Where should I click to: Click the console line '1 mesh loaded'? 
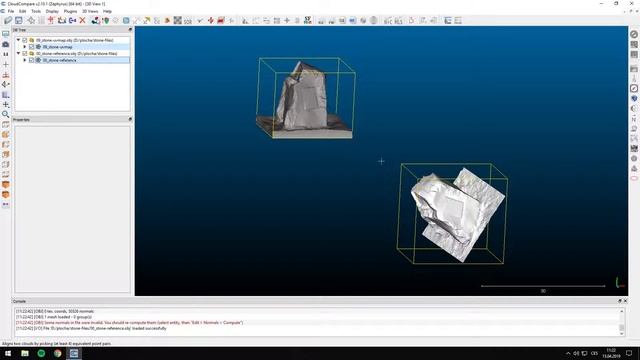(54, 317)
